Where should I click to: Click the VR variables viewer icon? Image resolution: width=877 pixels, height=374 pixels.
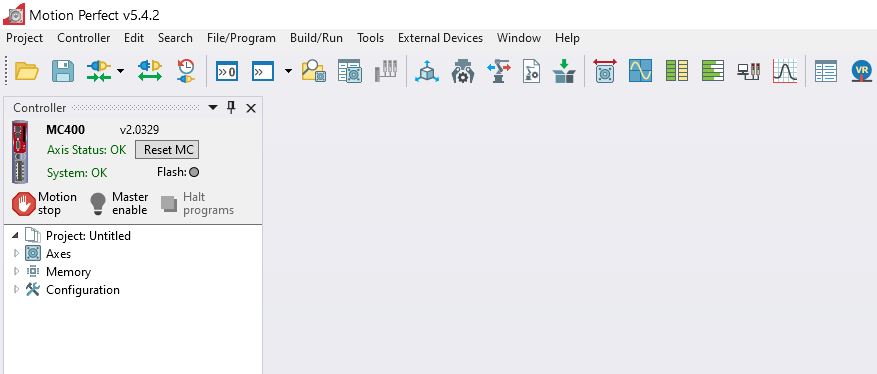861,71
